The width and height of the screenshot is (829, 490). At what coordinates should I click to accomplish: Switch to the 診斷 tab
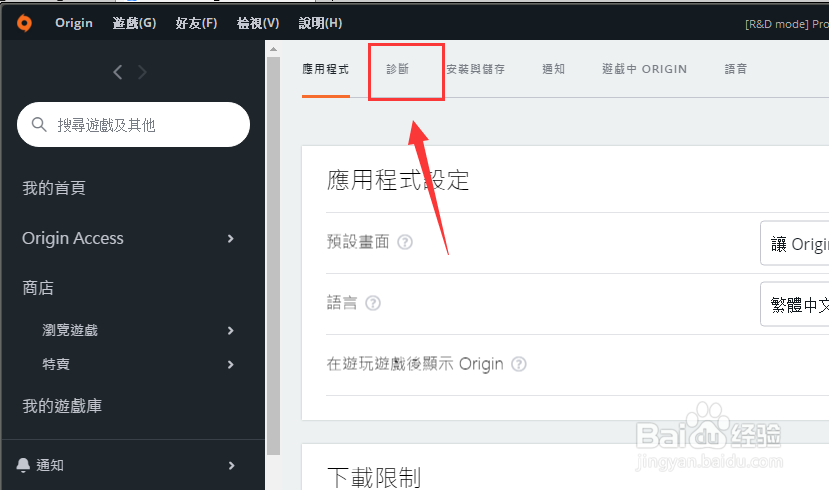click(x=398, y=69)
